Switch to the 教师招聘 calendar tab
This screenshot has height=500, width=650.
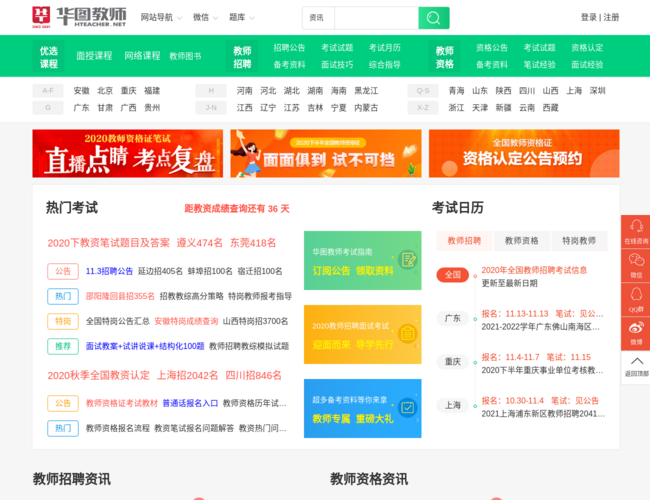coord(464,241)
